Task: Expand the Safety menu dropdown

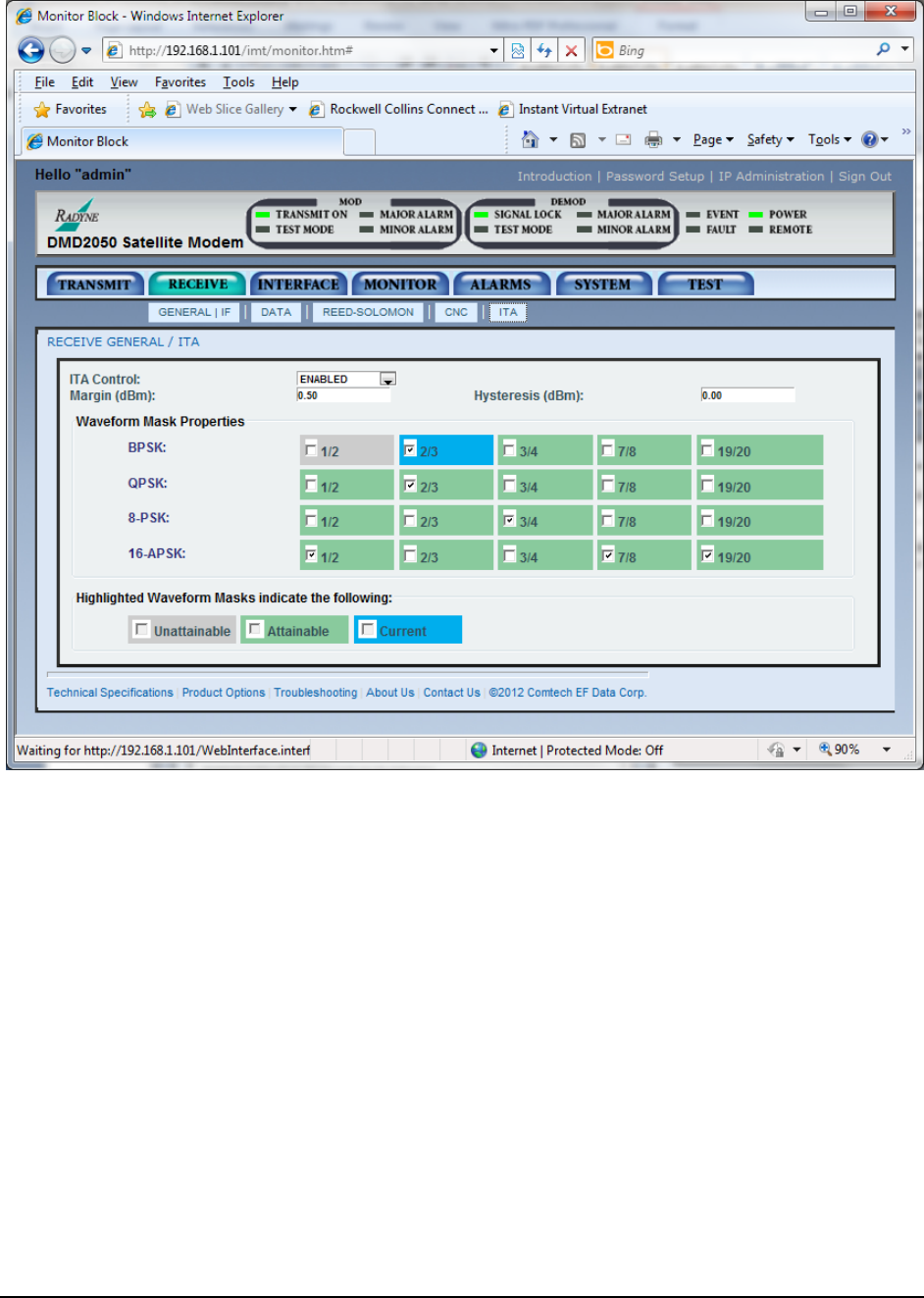Action: tap(770, 139)
